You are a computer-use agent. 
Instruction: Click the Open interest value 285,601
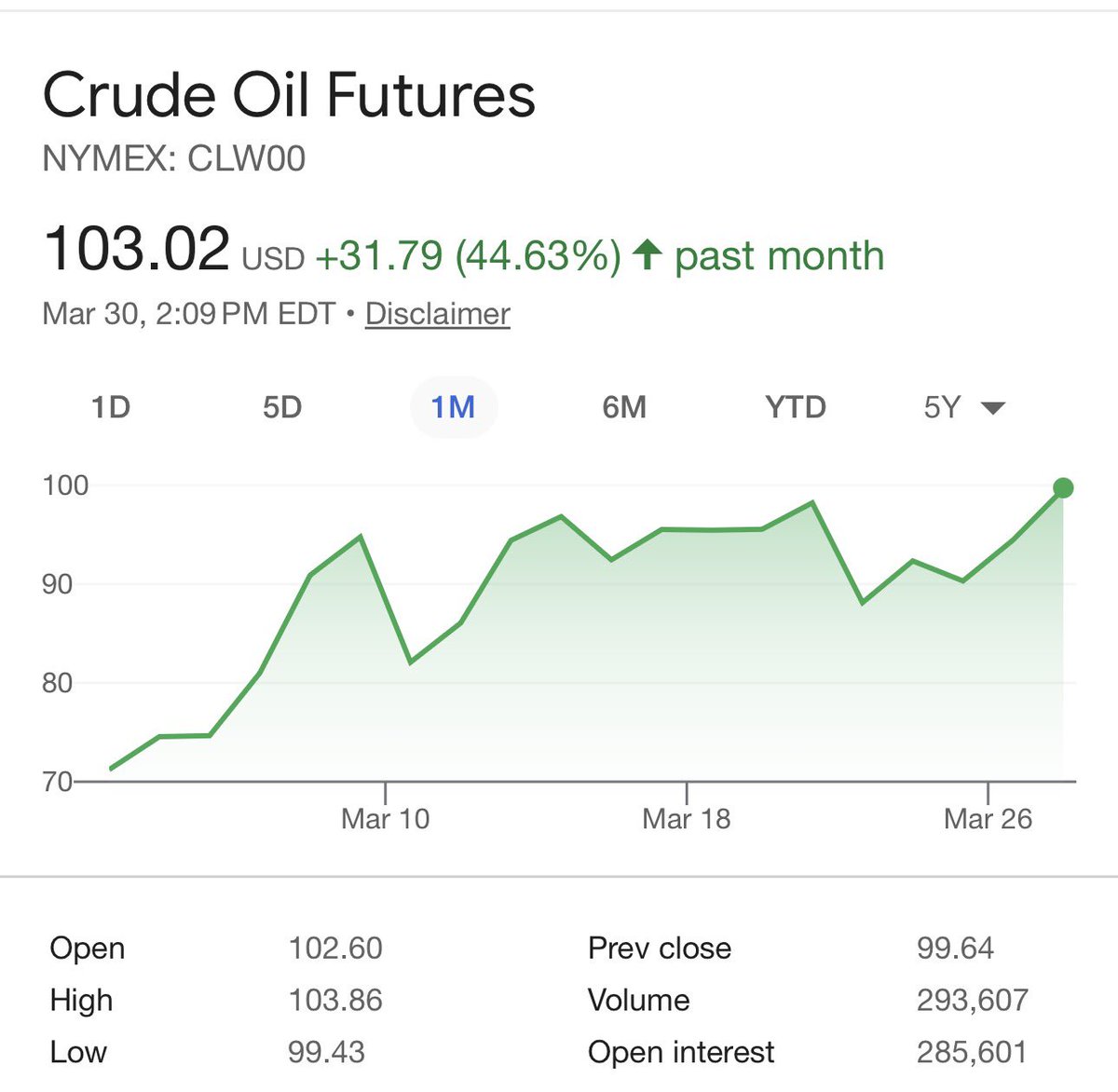(x=972, y=1053)
